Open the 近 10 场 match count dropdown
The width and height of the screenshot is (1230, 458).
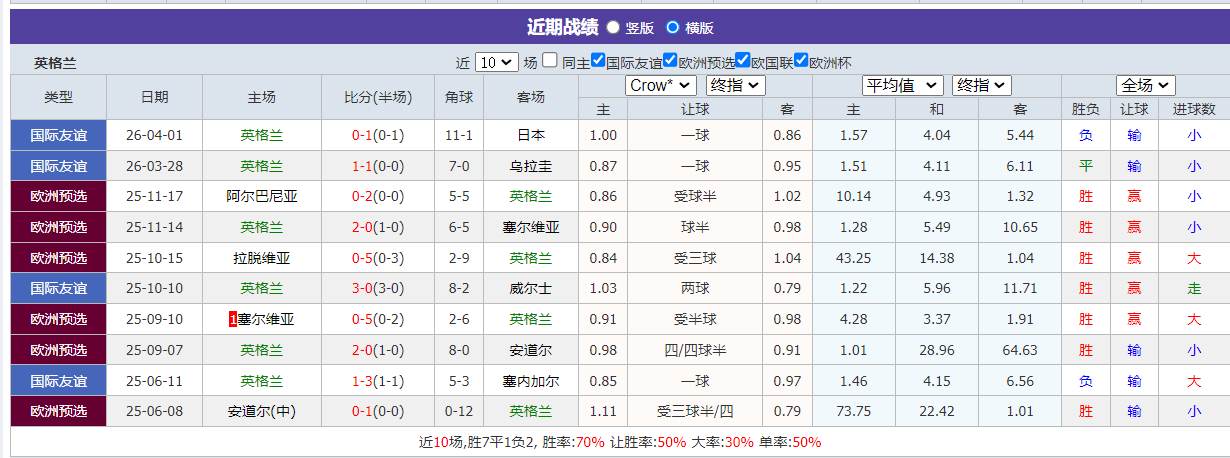pyautogui.click(x=497, y=62)
